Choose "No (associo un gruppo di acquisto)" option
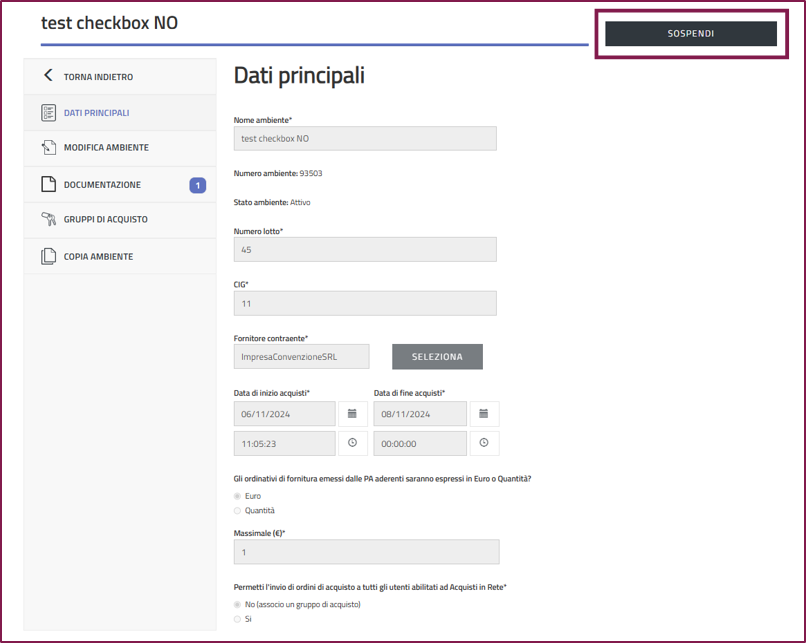Viewport: 806px width, 643px height. (x=238, y=604)
